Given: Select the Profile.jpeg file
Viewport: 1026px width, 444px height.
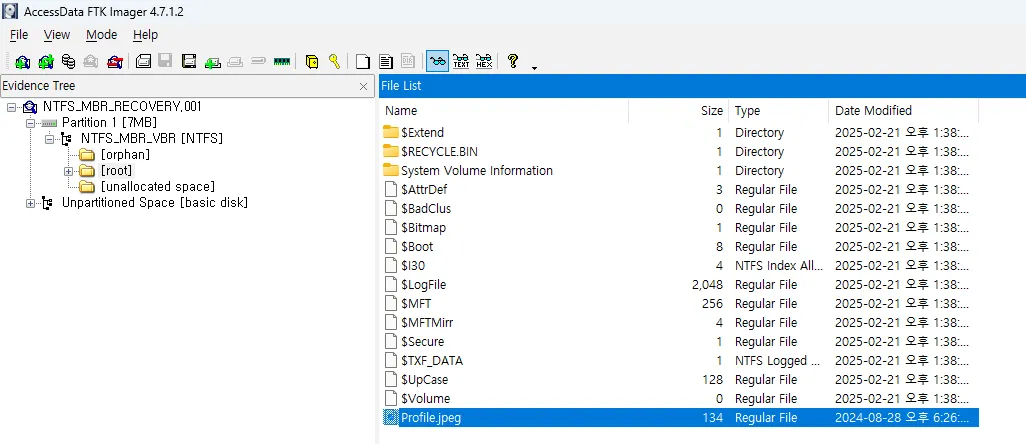Looking at the screenshot, I should pyautogui.click(x=679, y=417).
